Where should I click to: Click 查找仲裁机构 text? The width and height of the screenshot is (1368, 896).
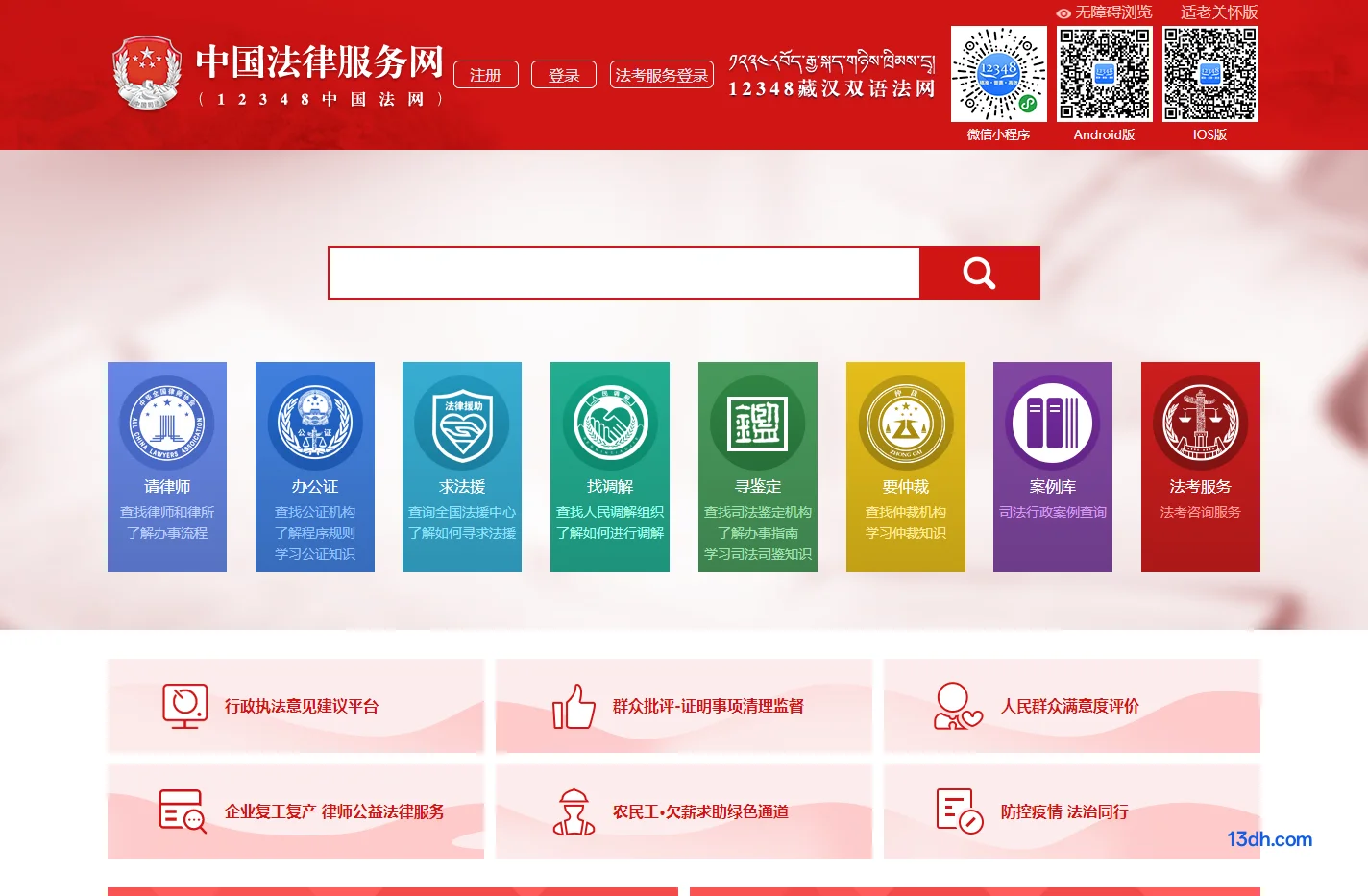906,512
